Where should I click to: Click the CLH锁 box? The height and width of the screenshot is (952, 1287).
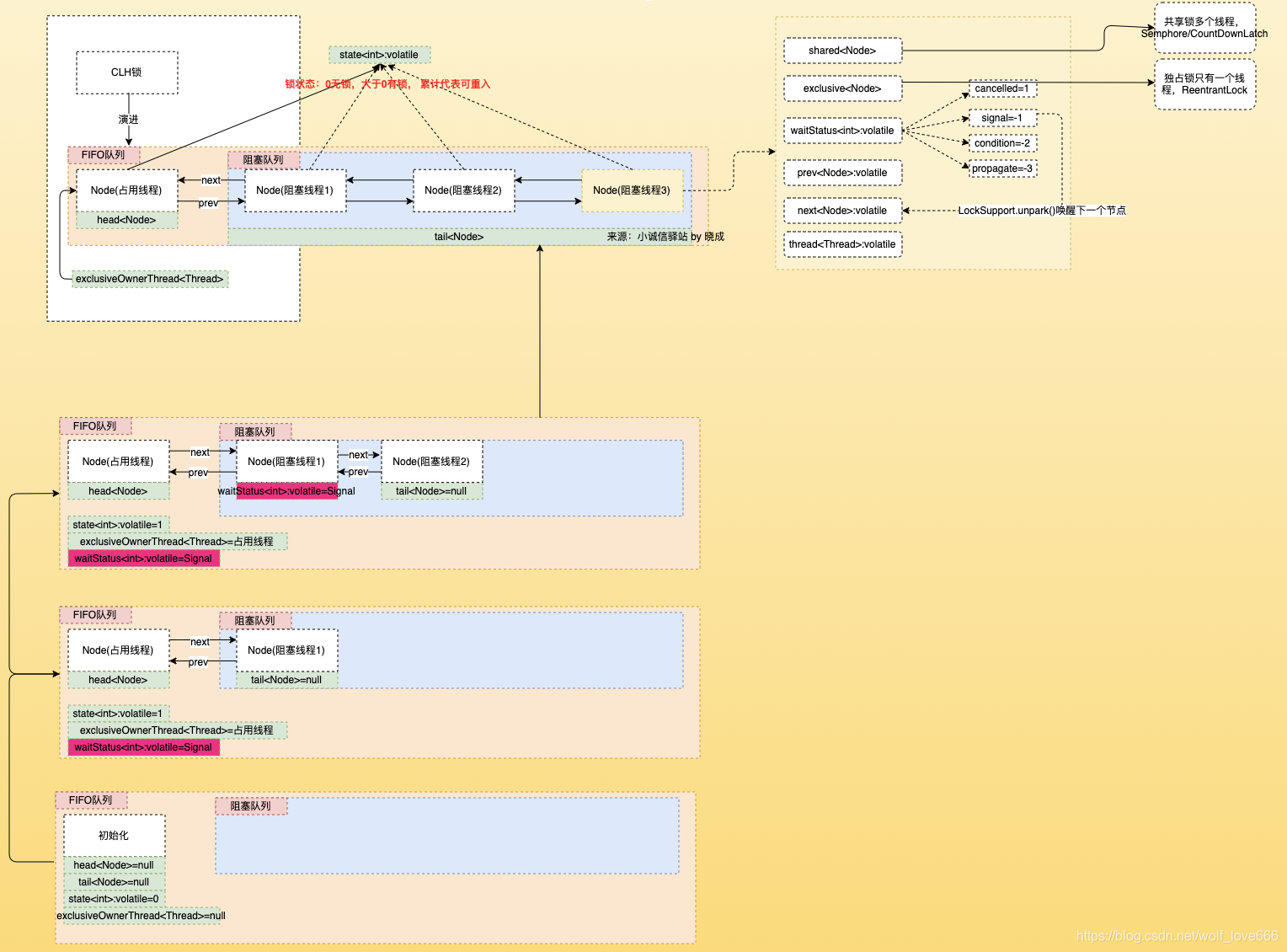click(x=127, y=72)
